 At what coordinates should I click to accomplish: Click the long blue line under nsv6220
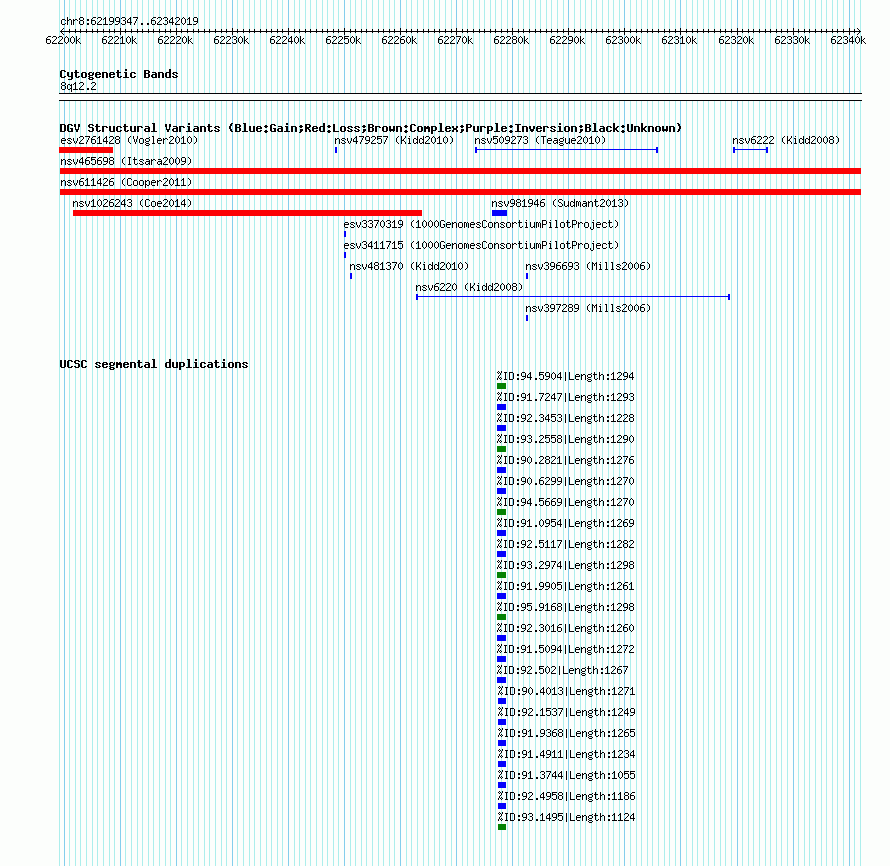pyautogui.click(x=573, y=297)
